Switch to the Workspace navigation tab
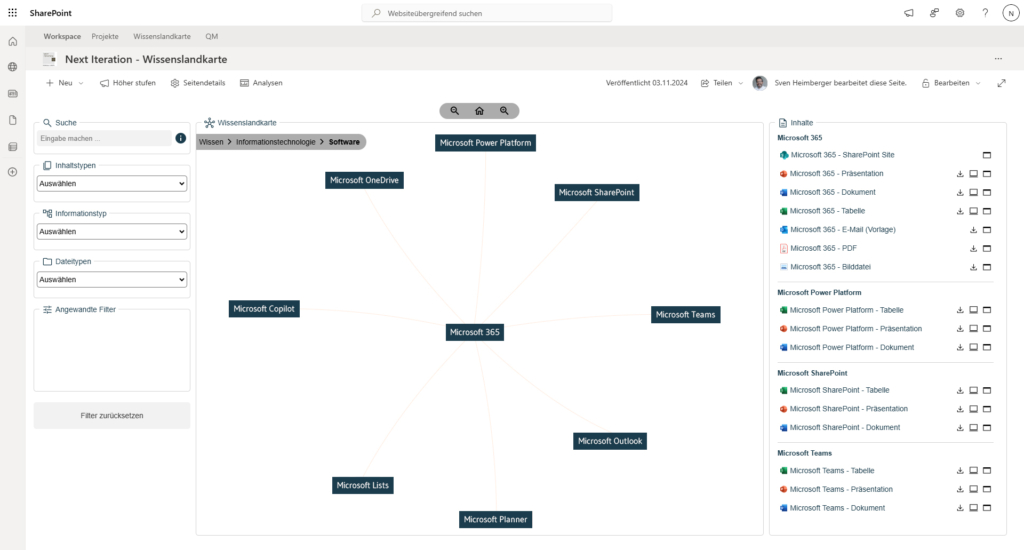This screenshot has height=550, width=1024. pos(62,37)
